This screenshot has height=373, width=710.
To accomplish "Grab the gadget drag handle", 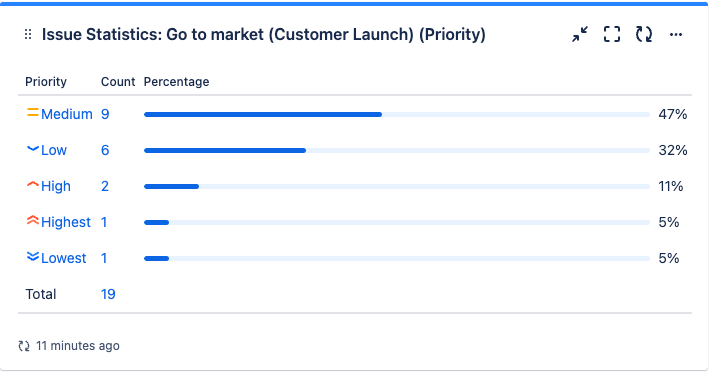I will [x=28, y=34].
